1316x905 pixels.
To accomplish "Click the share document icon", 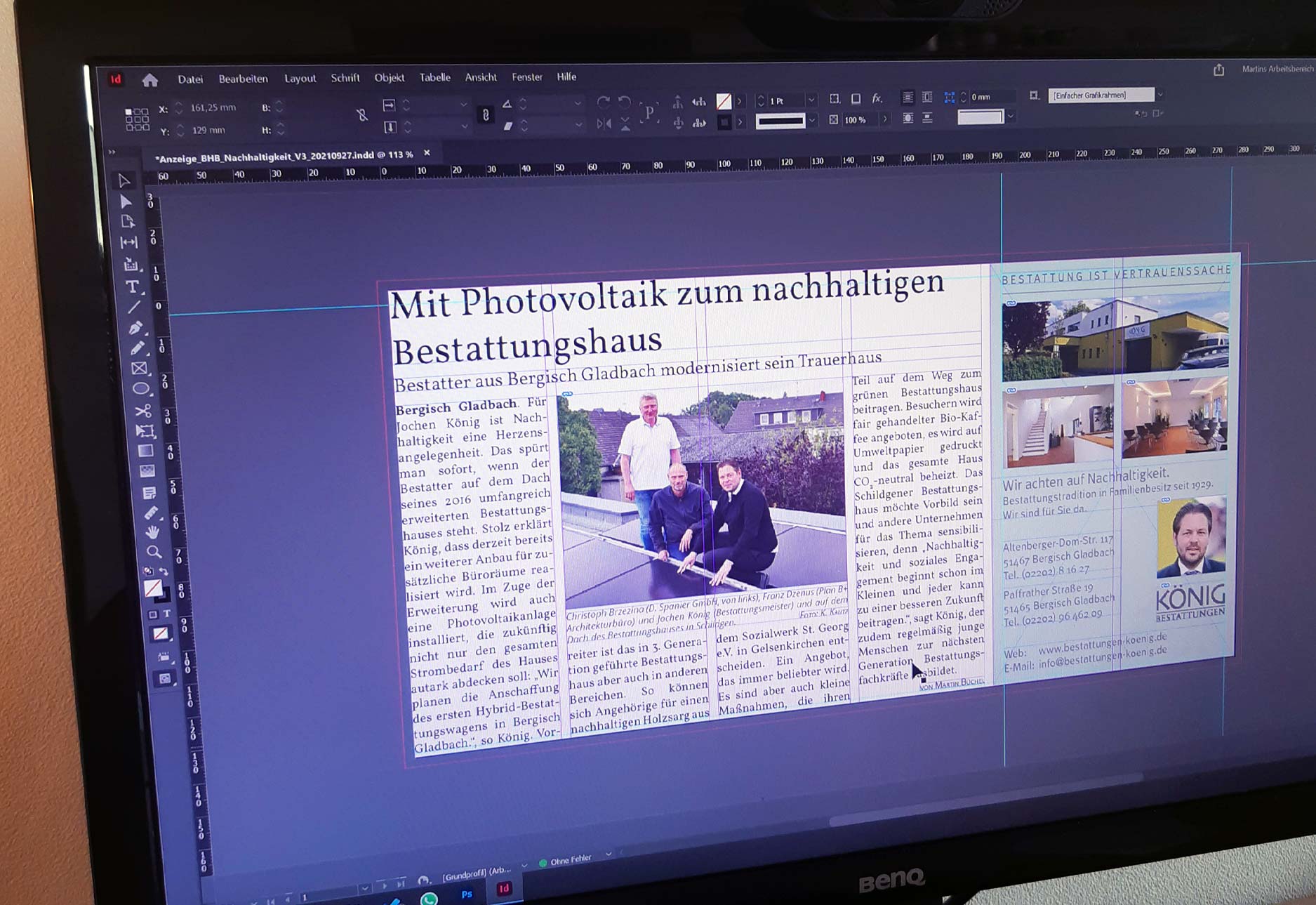I will pyautogui.click(x=1219, y=70).
